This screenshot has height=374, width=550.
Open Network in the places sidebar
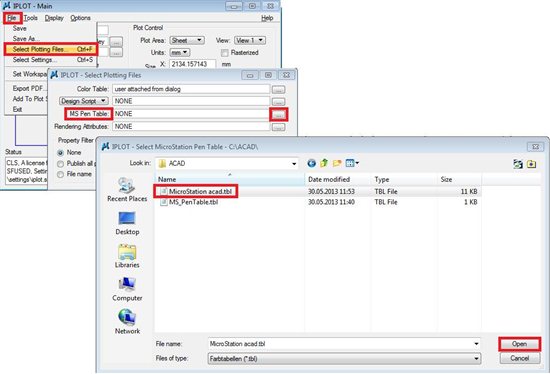[x=127, y=322]
